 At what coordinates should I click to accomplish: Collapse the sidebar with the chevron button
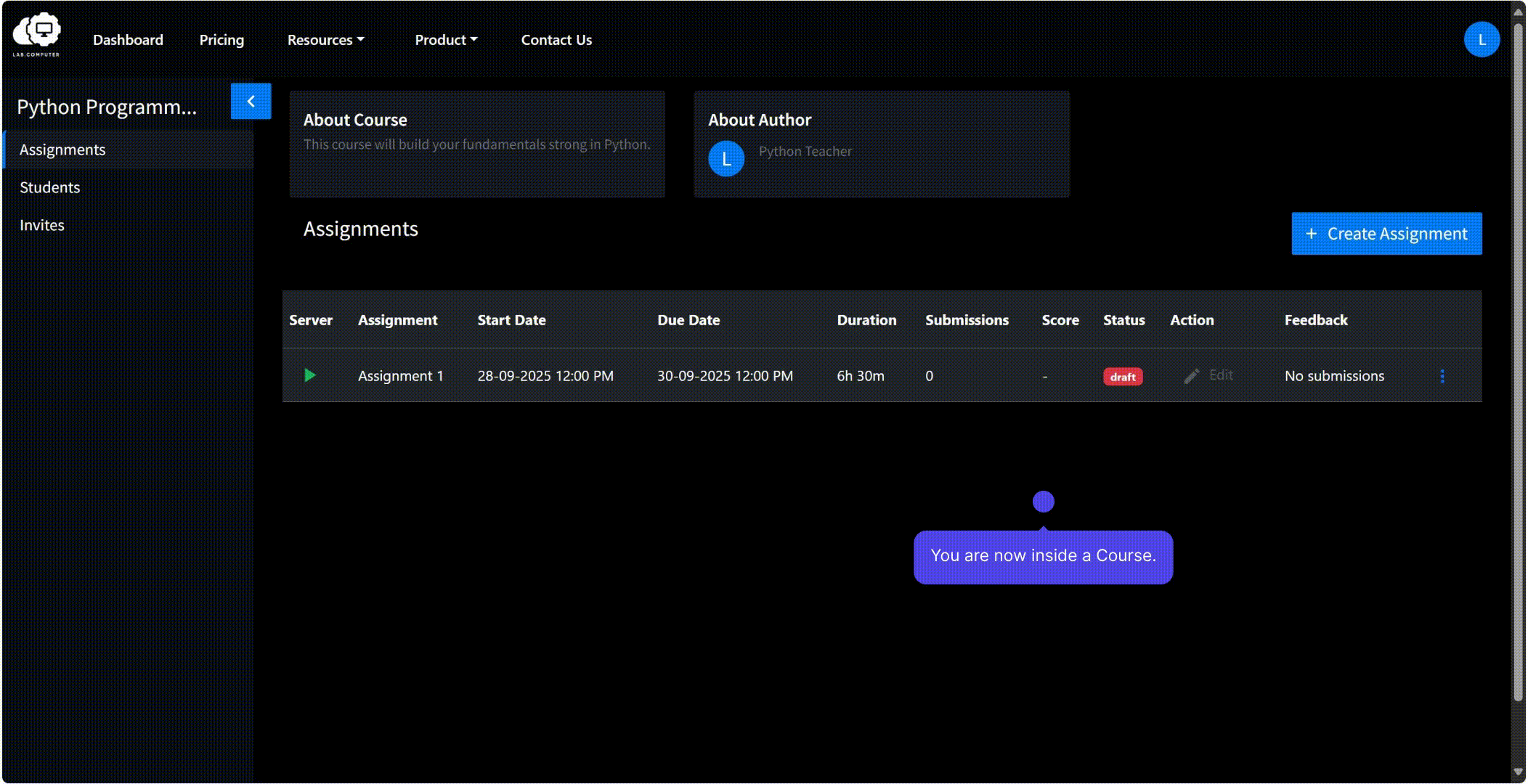(251, 101)
